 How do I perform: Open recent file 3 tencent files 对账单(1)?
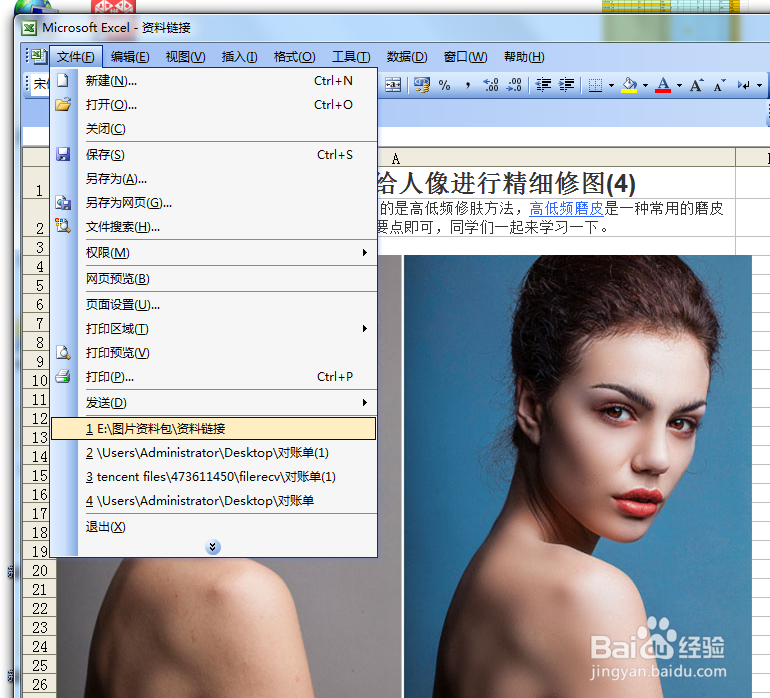click(x=214, y=476)
